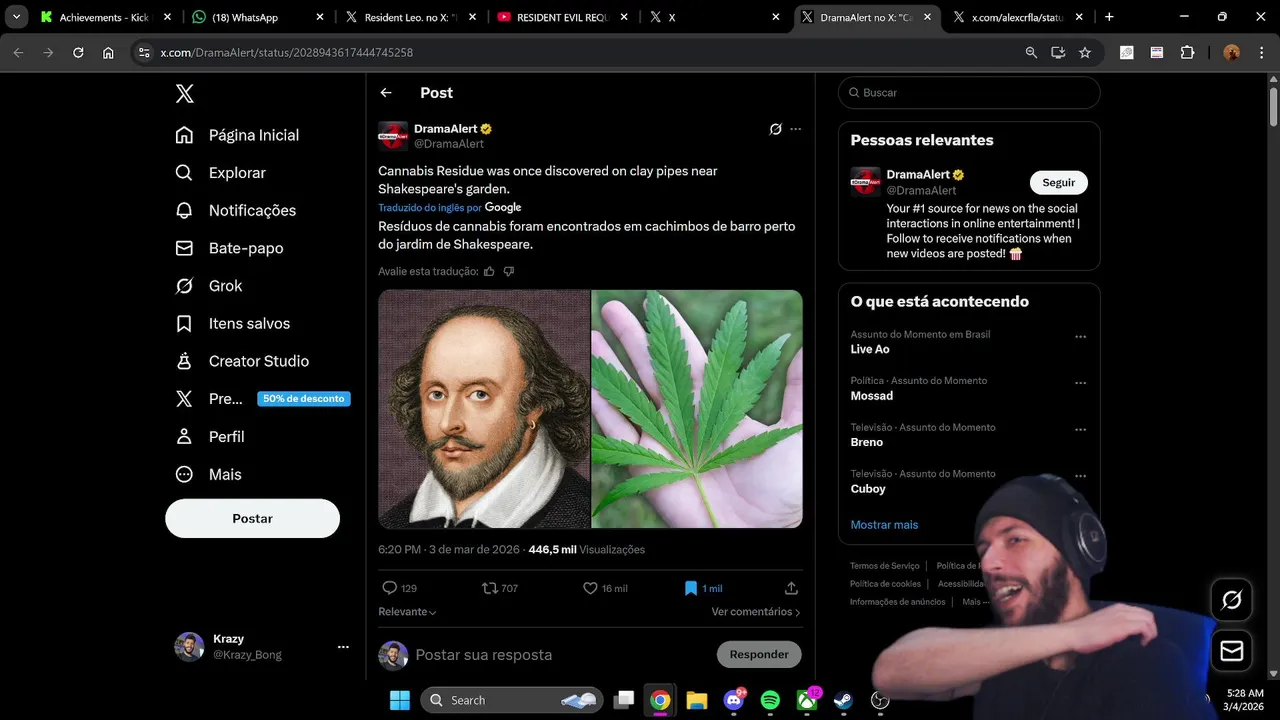1280x720 pixels.
Task: Click the Buscar search box
Action: tap(969, 92)
